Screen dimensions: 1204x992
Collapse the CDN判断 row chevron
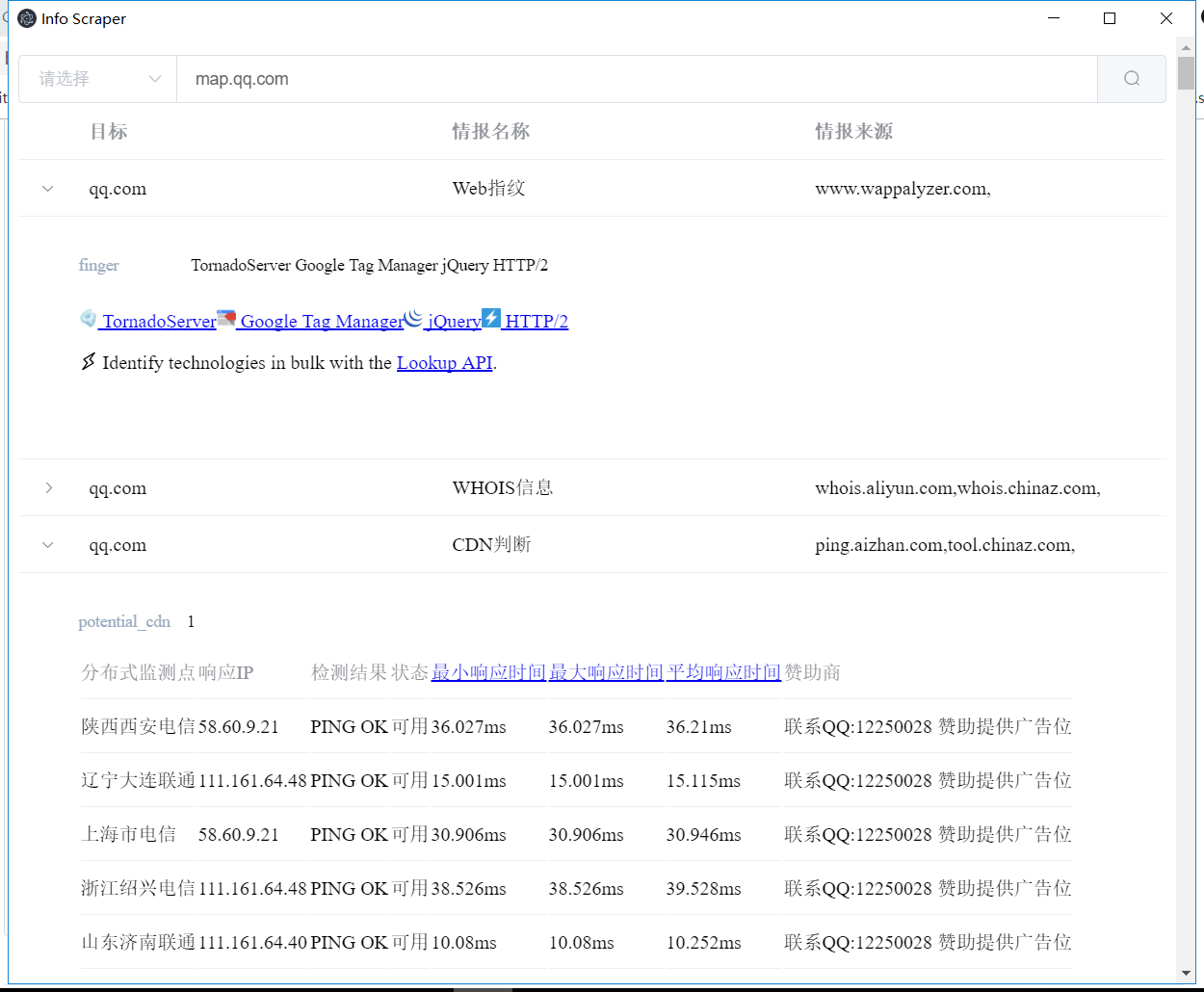pyautogui.click(x=48, y=545)
